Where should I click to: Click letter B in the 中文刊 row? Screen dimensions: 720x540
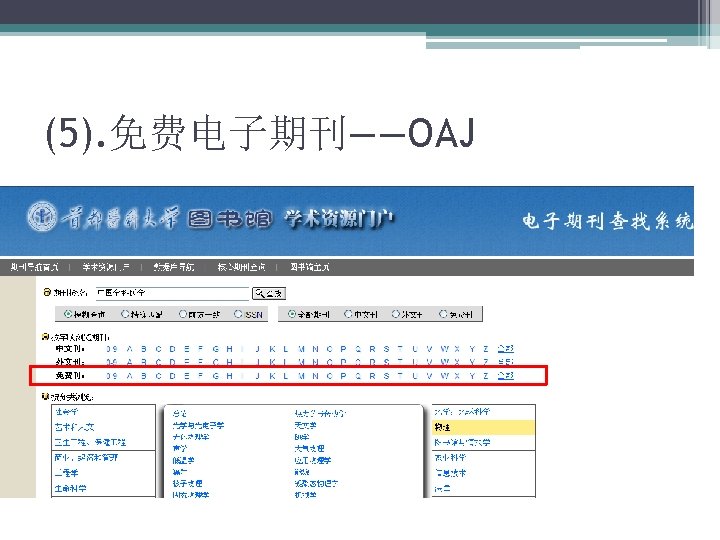coord(144,349)
